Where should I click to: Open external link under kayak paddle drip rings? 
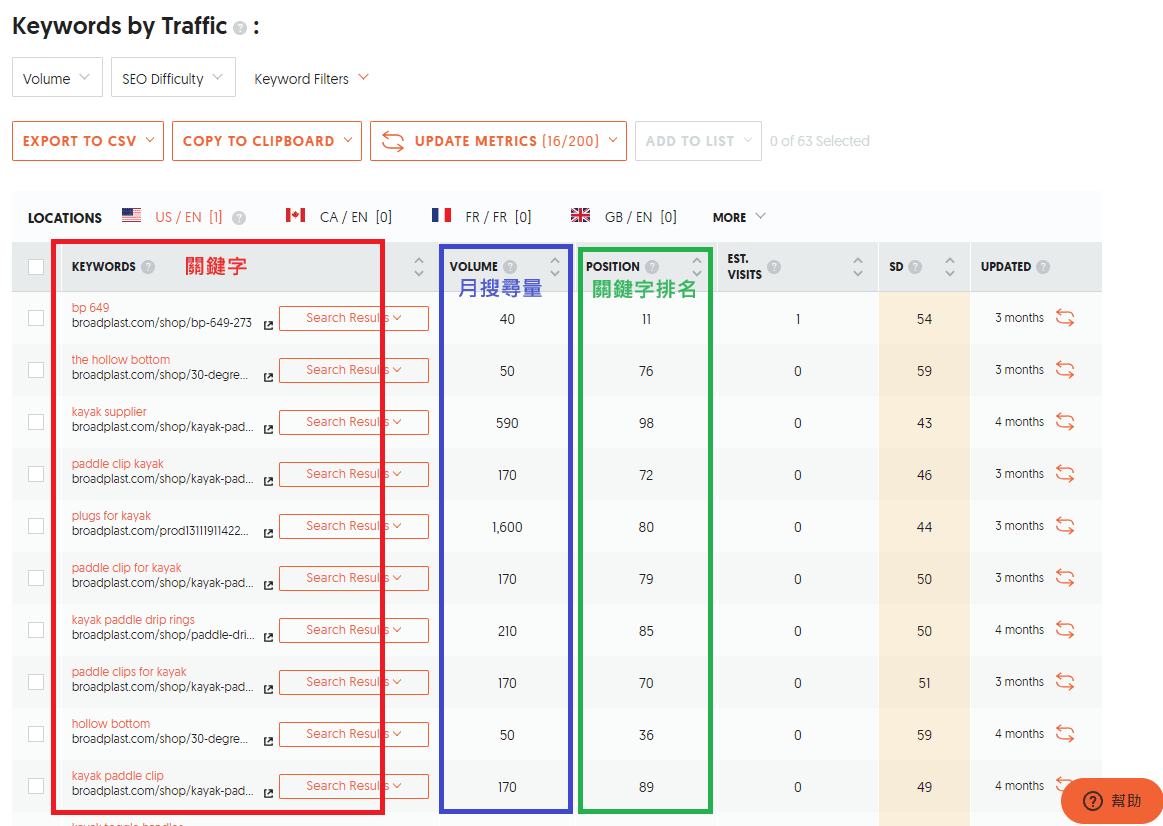pos(268,636)
